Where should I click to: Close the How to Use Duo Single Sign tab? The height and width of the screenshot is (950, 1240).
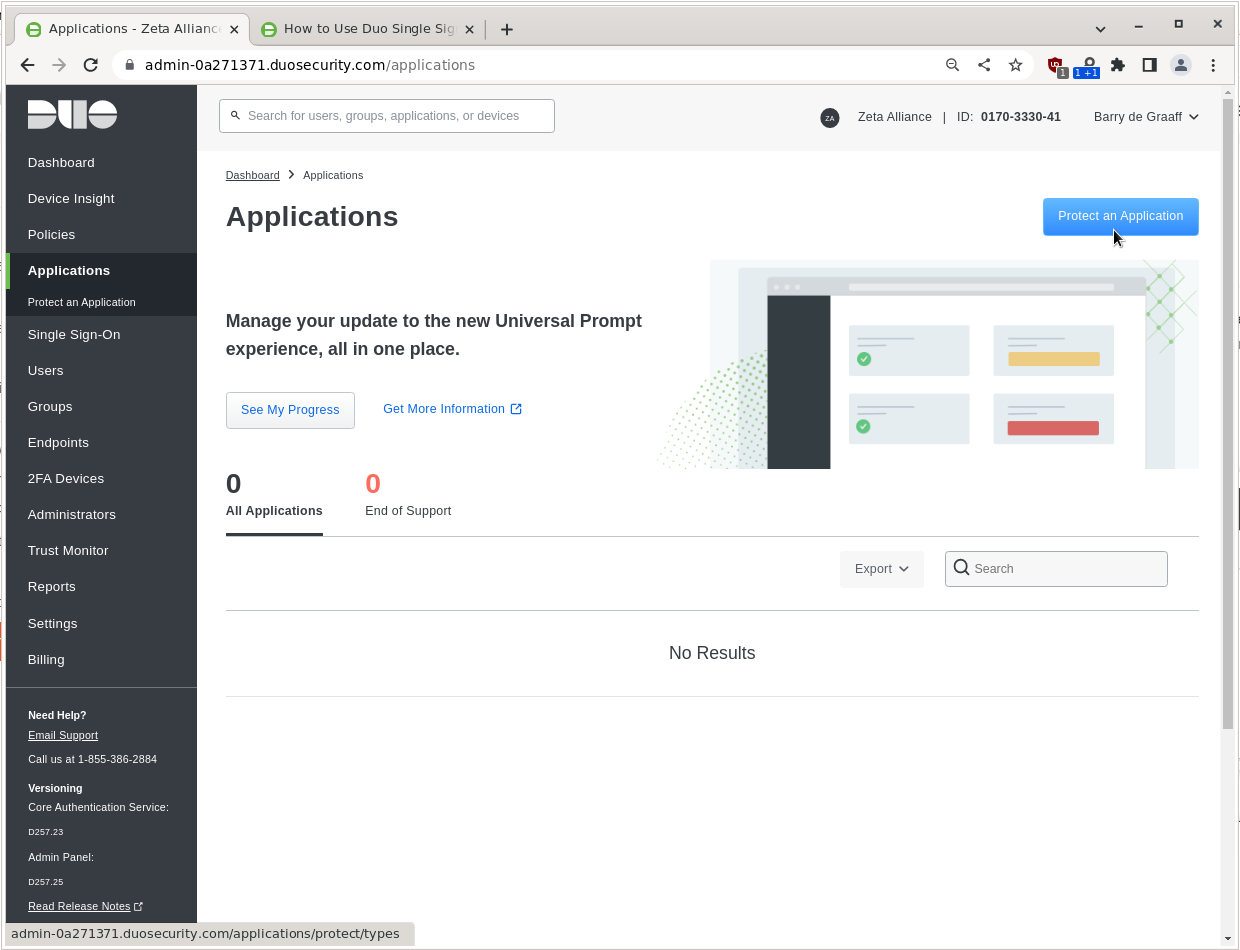[x=469, y=29]
